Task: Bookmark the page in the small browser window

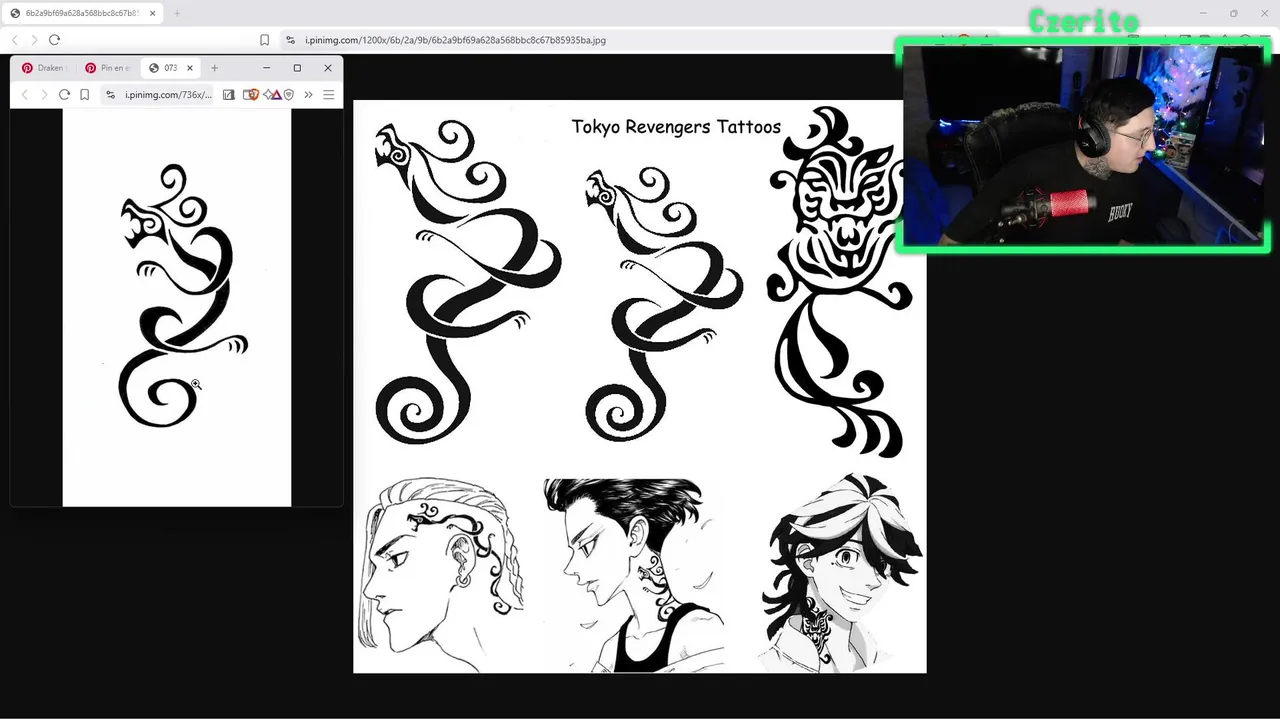Action: click(85, 95)
